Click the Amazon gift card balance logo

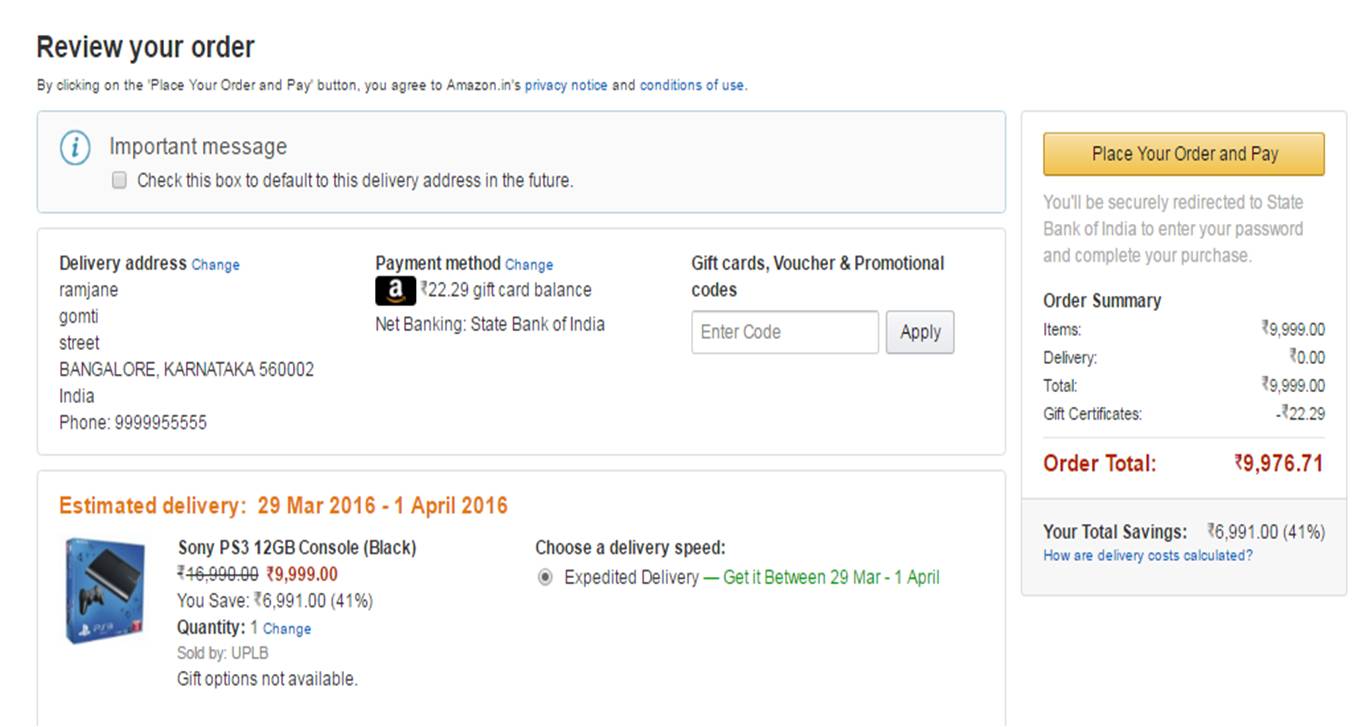(x=395, y=291)
